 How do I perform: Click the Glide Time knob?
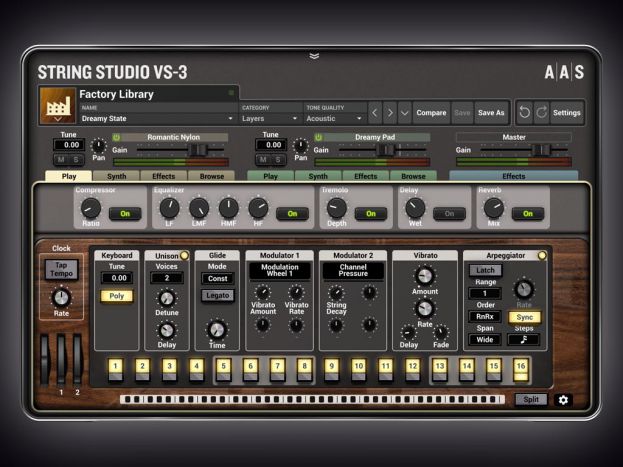point(217,330)
